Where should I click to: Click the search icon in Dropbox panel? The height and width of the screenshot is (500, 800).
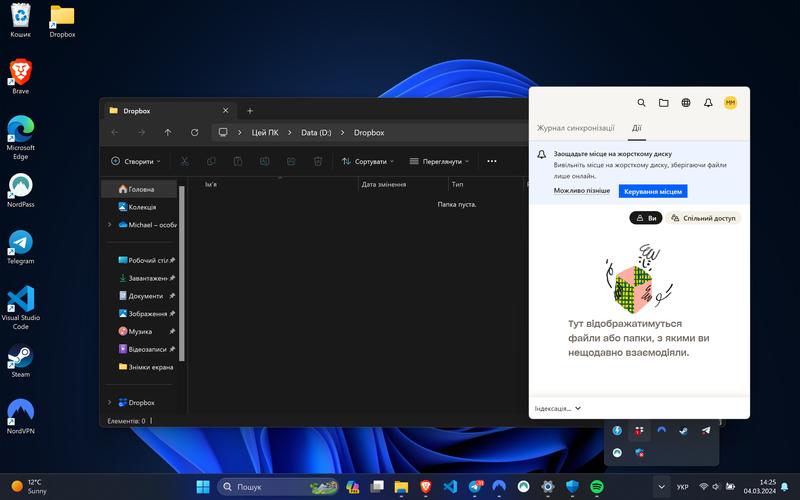642,103
